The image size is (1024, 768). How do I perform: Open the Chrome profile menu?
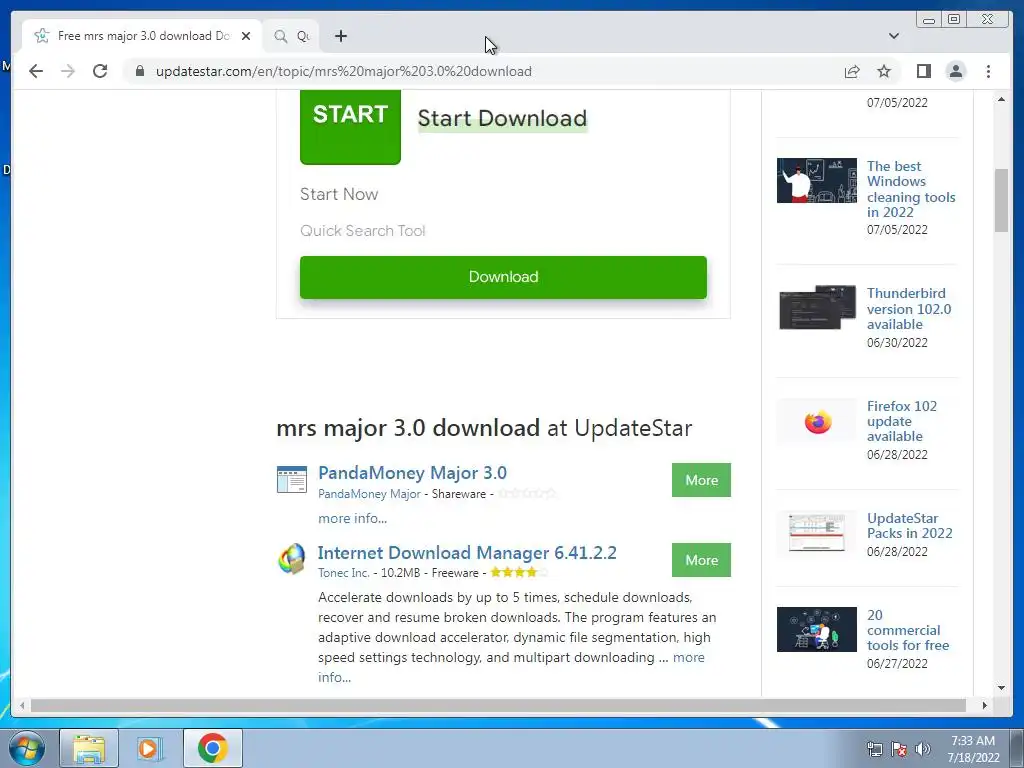pos(955,71)
